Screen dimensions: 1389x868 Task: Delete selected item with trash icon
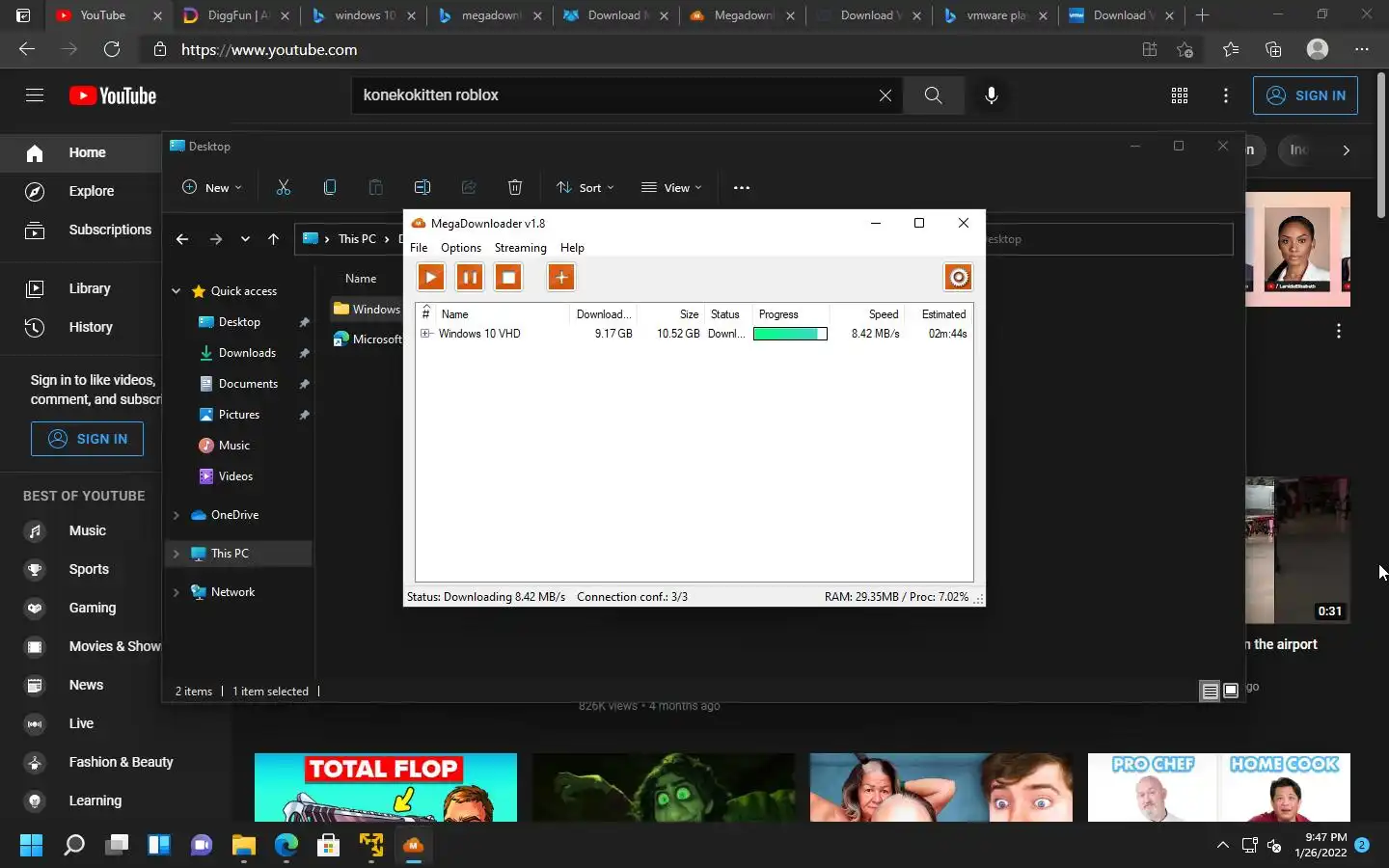coord(515,188)
